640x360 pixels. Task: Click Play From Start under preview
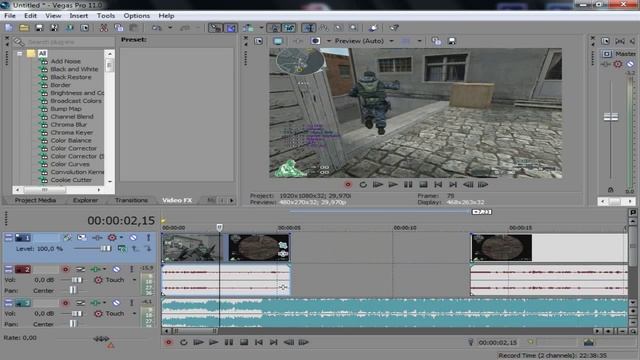[378, 184]
